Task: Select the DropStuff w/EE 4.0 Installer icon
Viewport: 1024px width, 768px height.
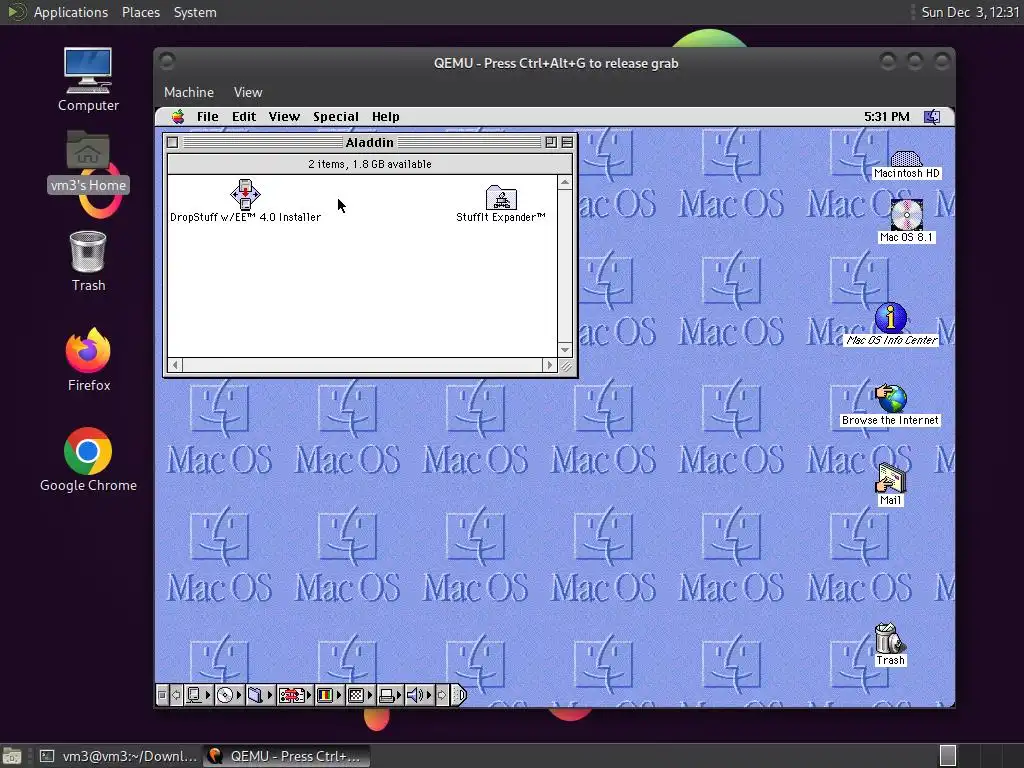Action: coord(245,194)
